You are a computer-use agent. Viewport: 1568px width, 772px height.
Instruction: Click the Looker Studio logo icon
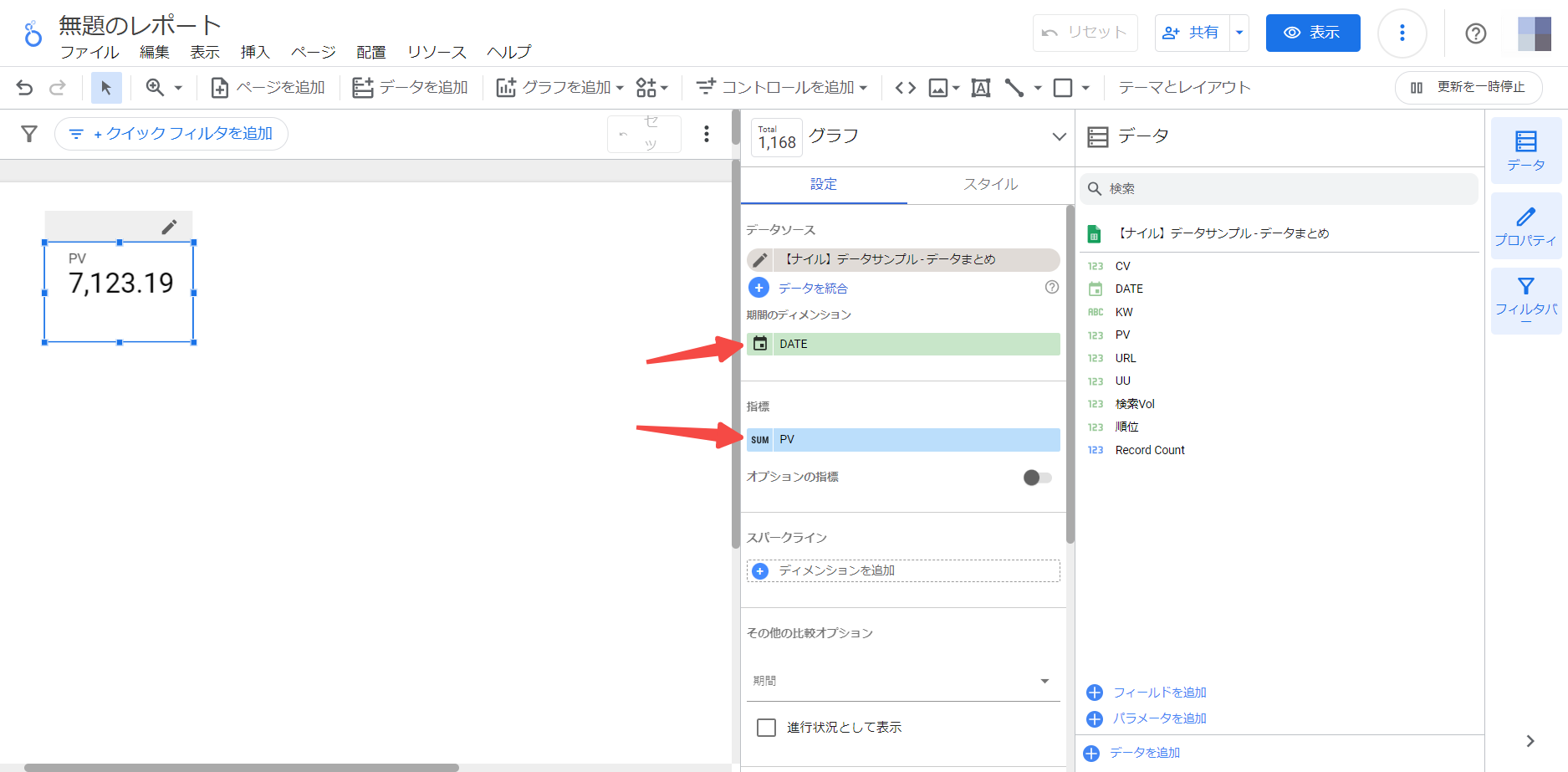coord(33,33)
